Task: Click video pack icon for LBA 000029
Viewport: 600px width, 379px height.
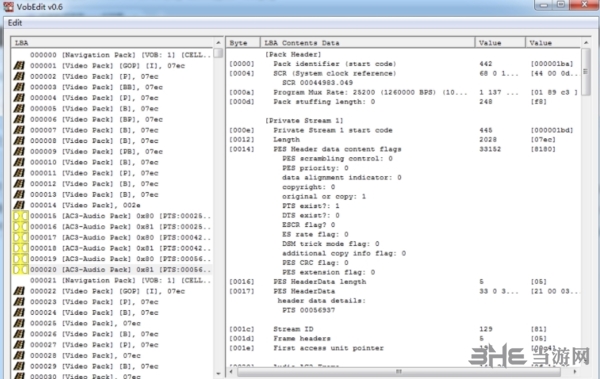Action: tap(19, 366)
